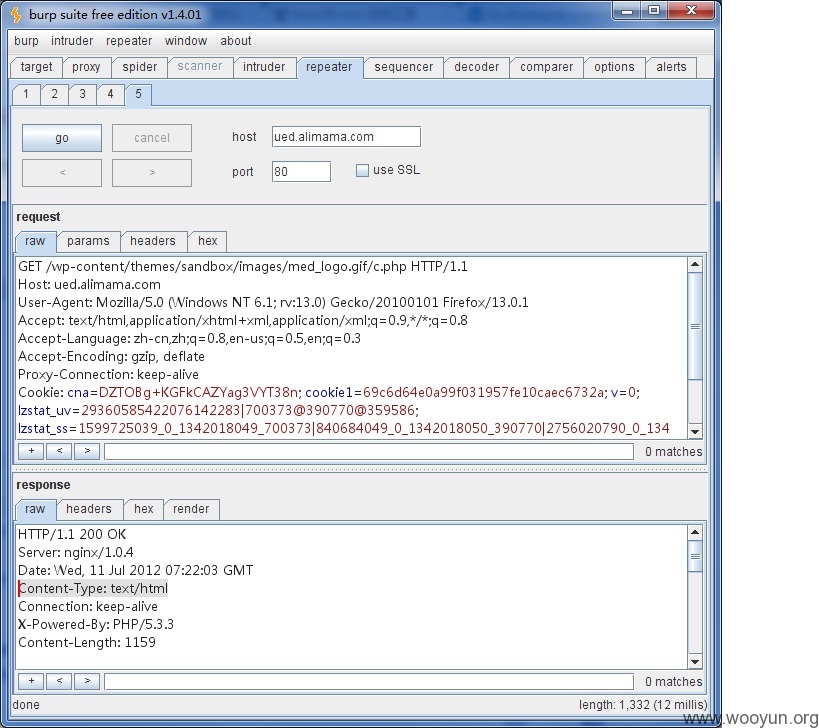Screen dimensions: 819x728
Task: Click the 'Proxy-Connection: keep-alive' request line
Action: pyautogui.click(x=108, y=374)
